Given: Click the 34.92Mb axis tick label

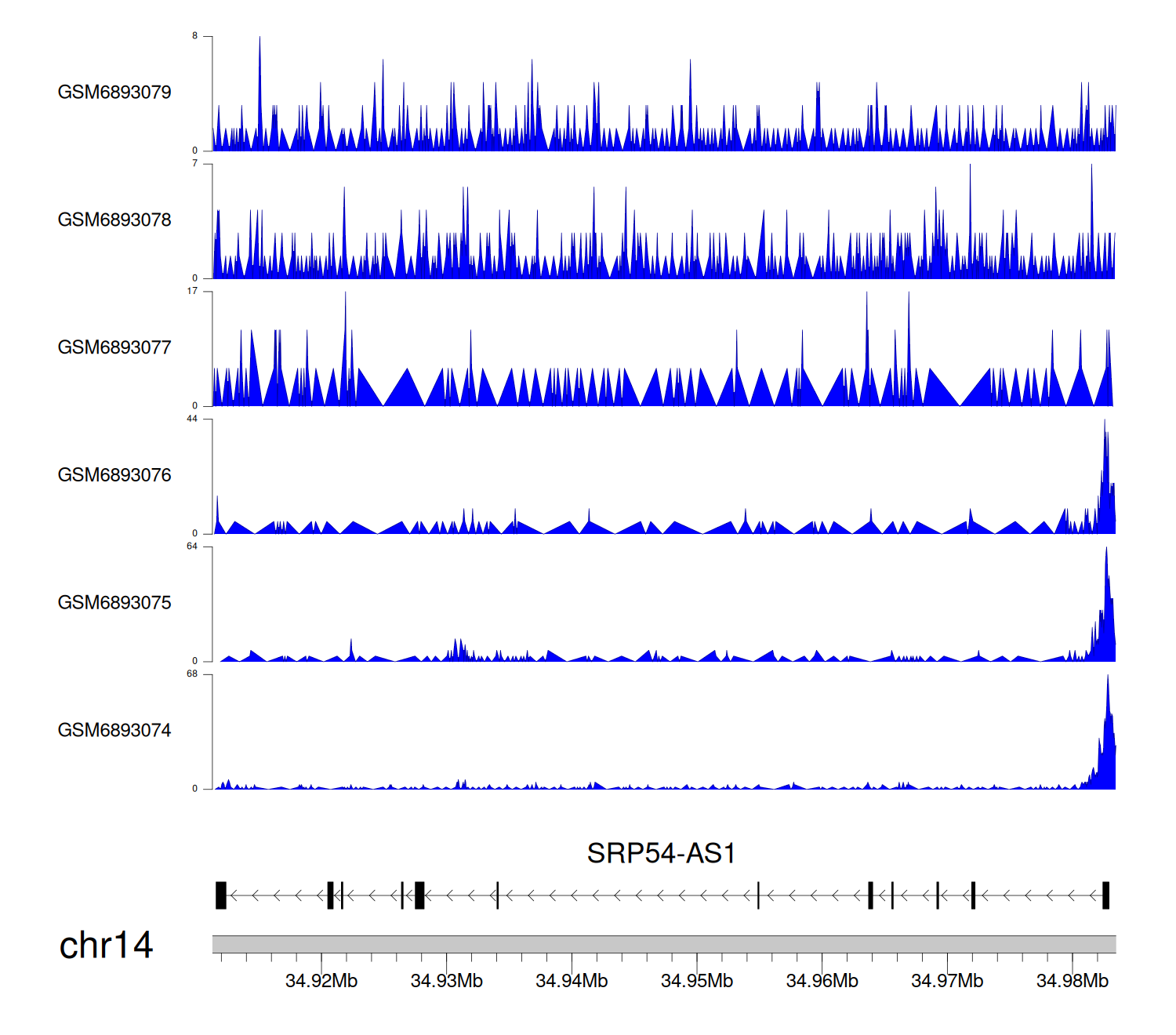Looking at the screenshot, I should [321, 981].
